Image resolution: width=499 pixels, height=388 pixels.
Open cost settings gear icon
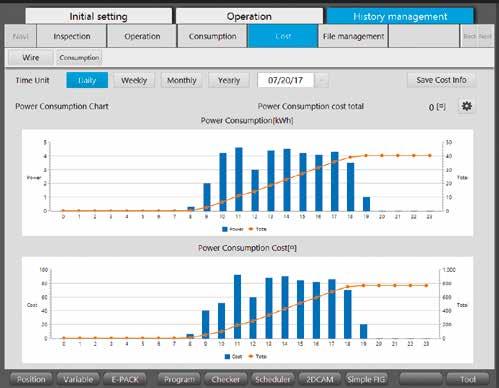[x=466, y=106]
